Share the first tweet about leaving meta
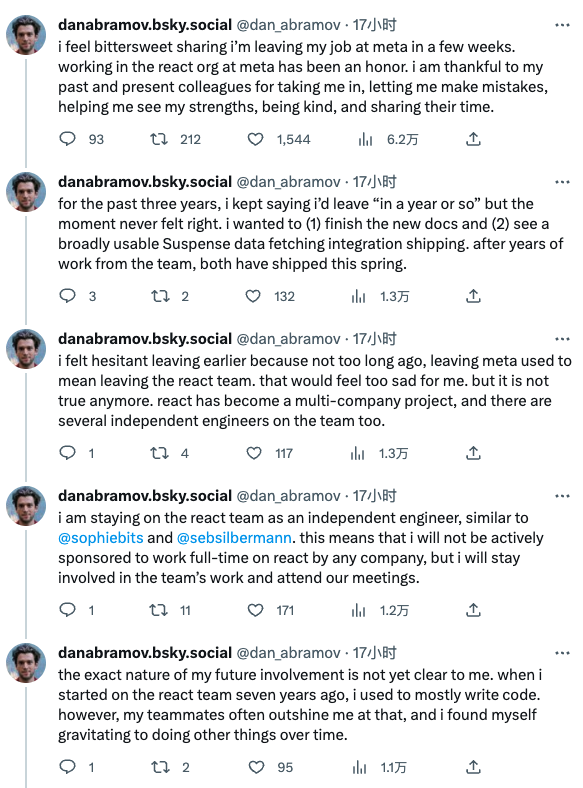This screenshot has height=788, width=583. click(x=473, y=139)
